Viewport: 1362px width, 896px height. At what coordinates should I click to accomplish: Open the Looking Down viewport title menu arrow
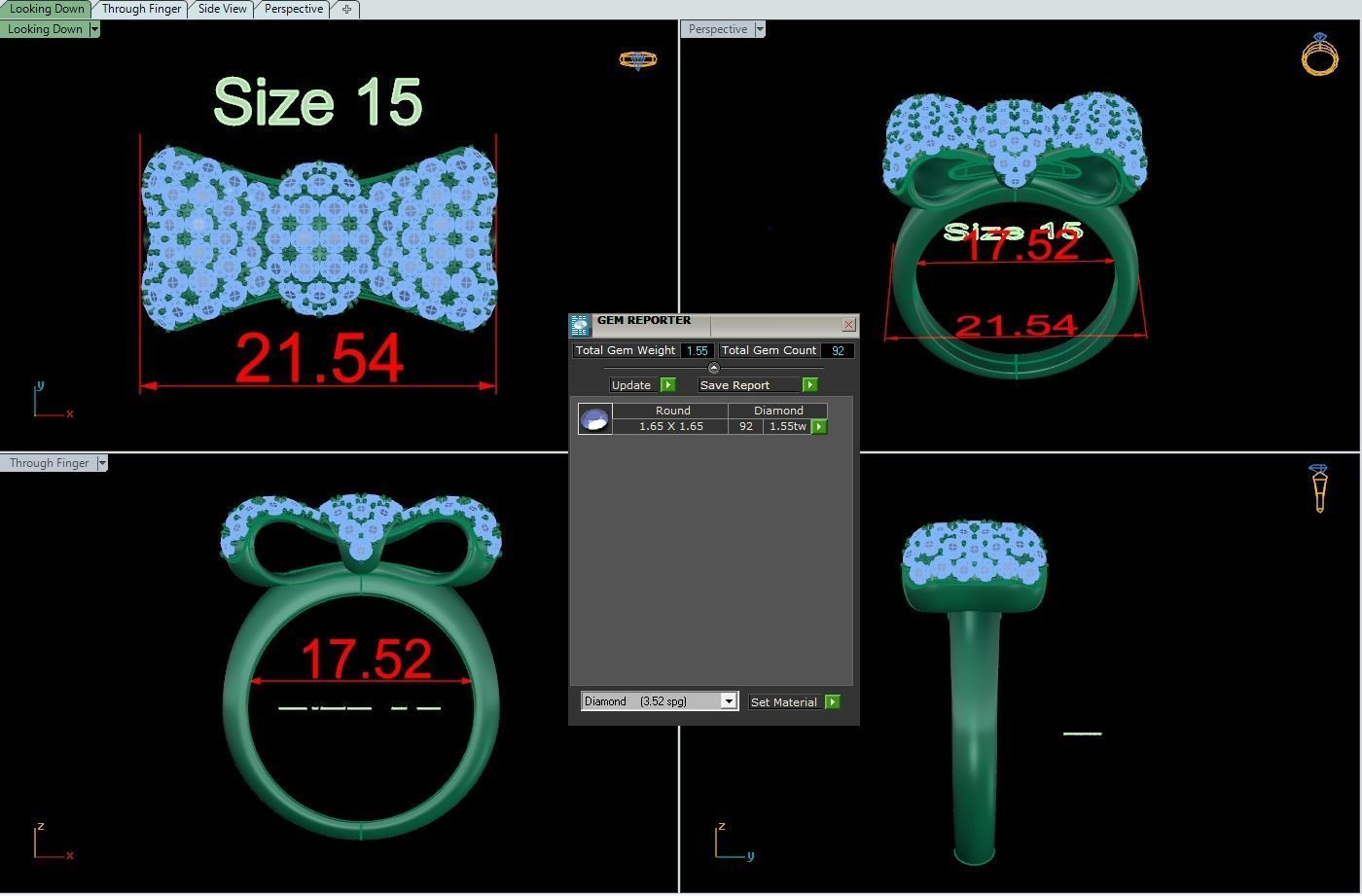(94, 29)
